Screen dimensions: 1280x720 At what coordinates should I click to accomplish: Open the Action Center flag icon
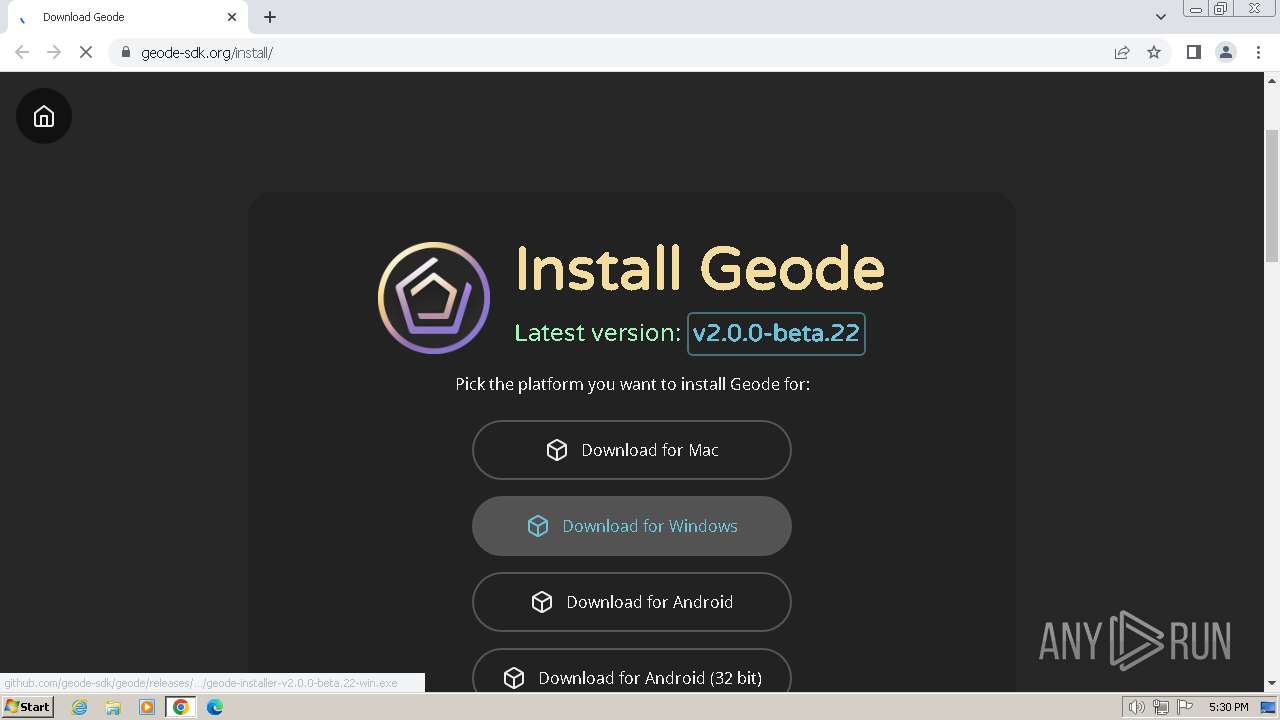[1185, 707]
